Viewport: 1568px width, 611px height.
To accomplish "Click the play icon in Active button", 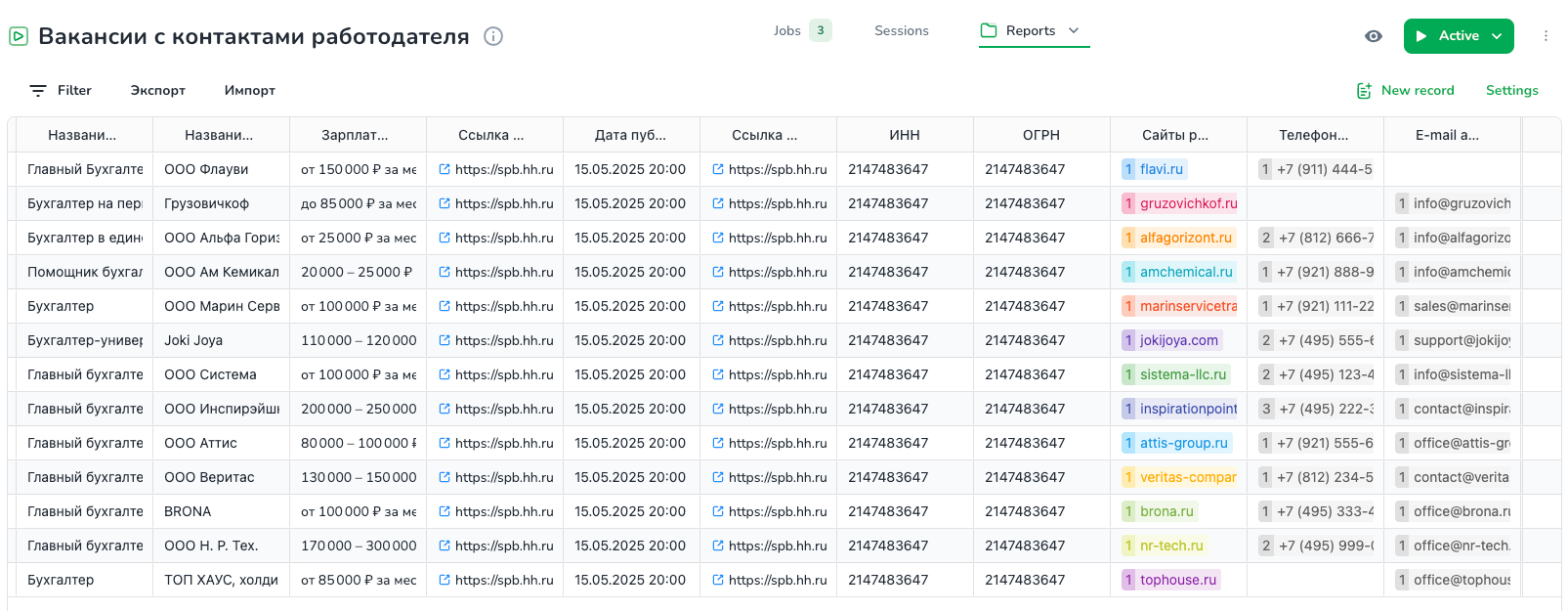I will [x=1421, y=36].
